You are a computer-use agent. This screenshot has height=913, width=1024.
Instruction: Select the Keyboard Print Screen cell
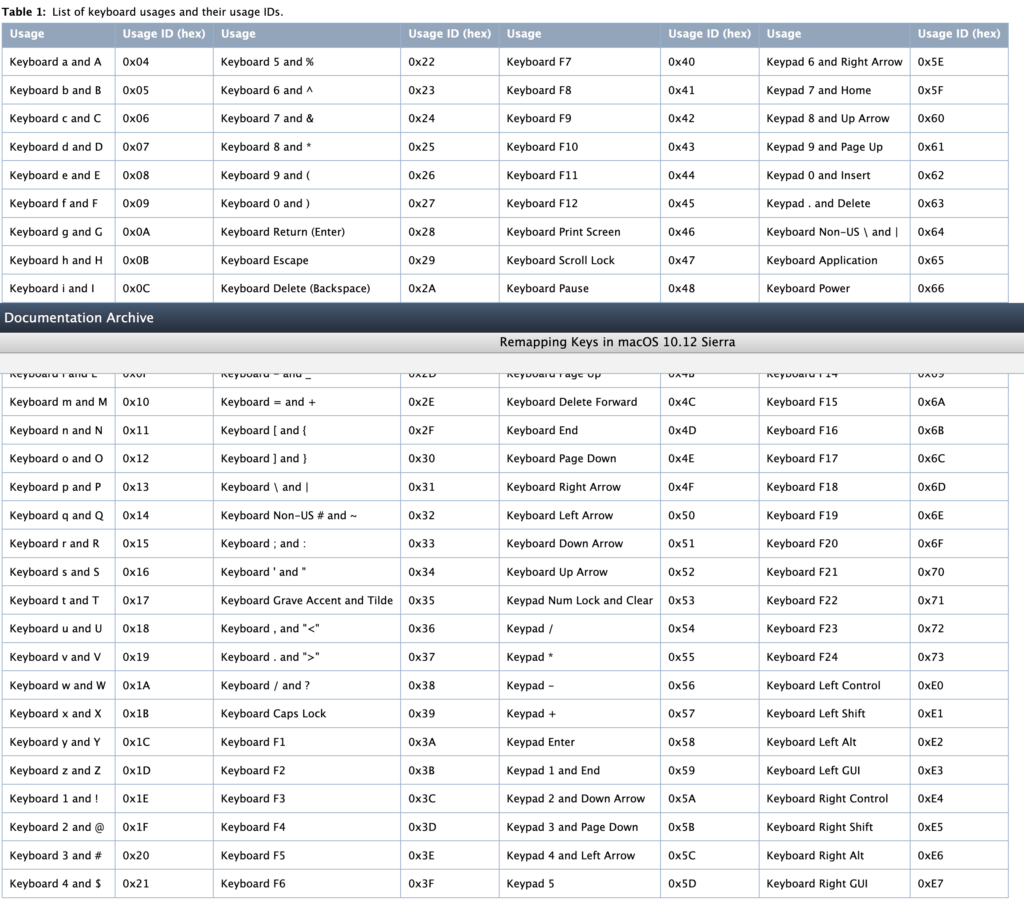pyautogui.click(x=563, y=232)
